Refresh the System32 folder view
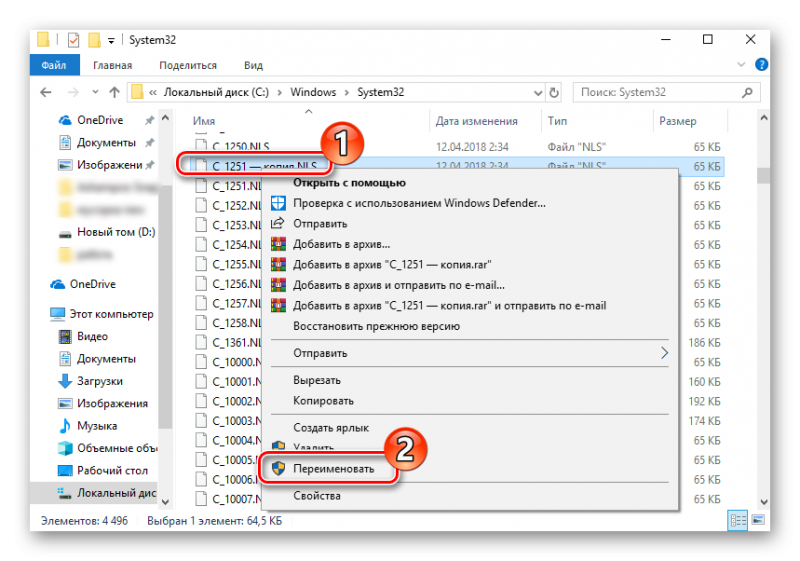 point(554,93)
